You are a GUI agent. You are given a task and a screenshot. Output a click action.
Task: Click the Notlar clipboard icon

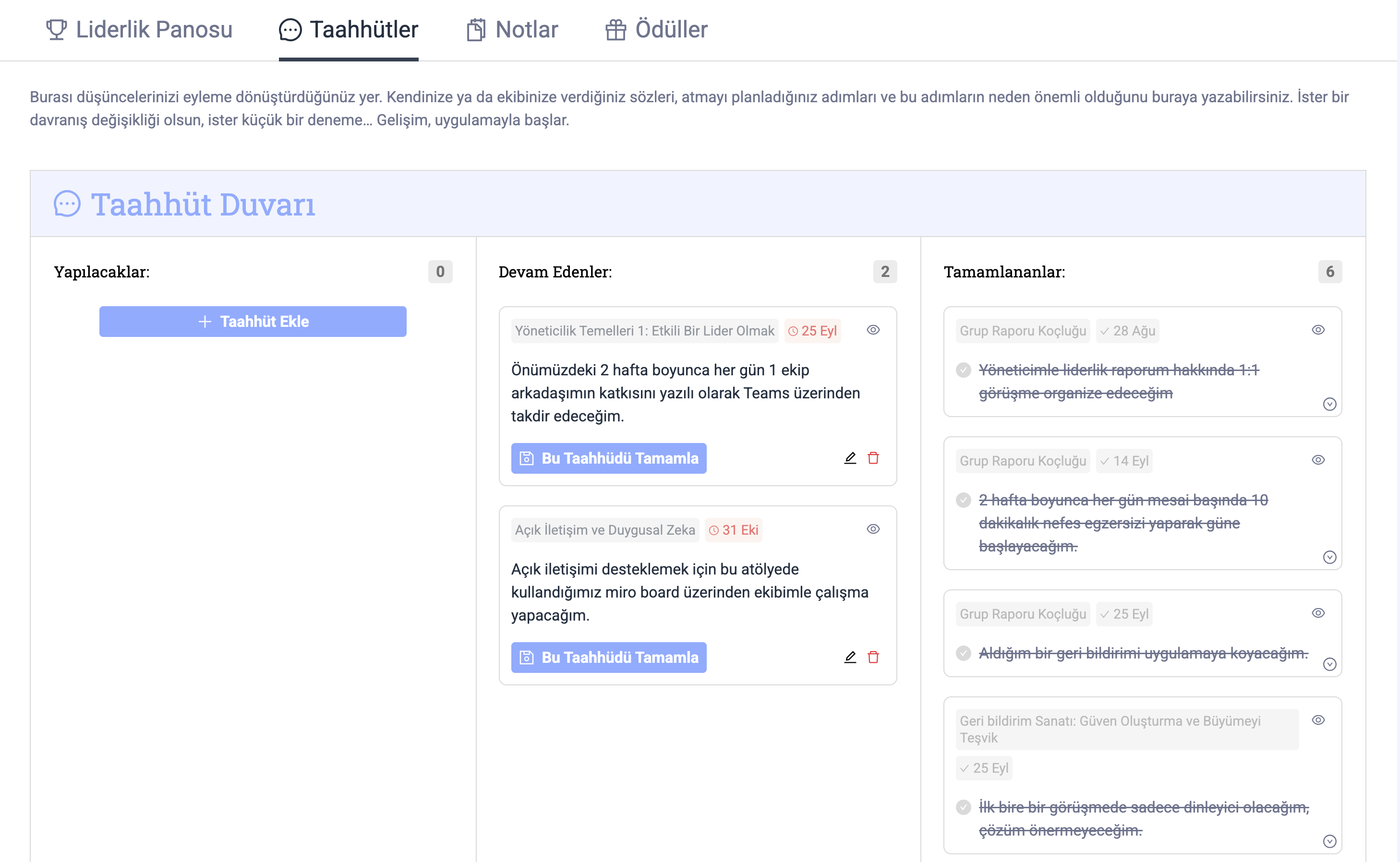[x=476, y=30]
